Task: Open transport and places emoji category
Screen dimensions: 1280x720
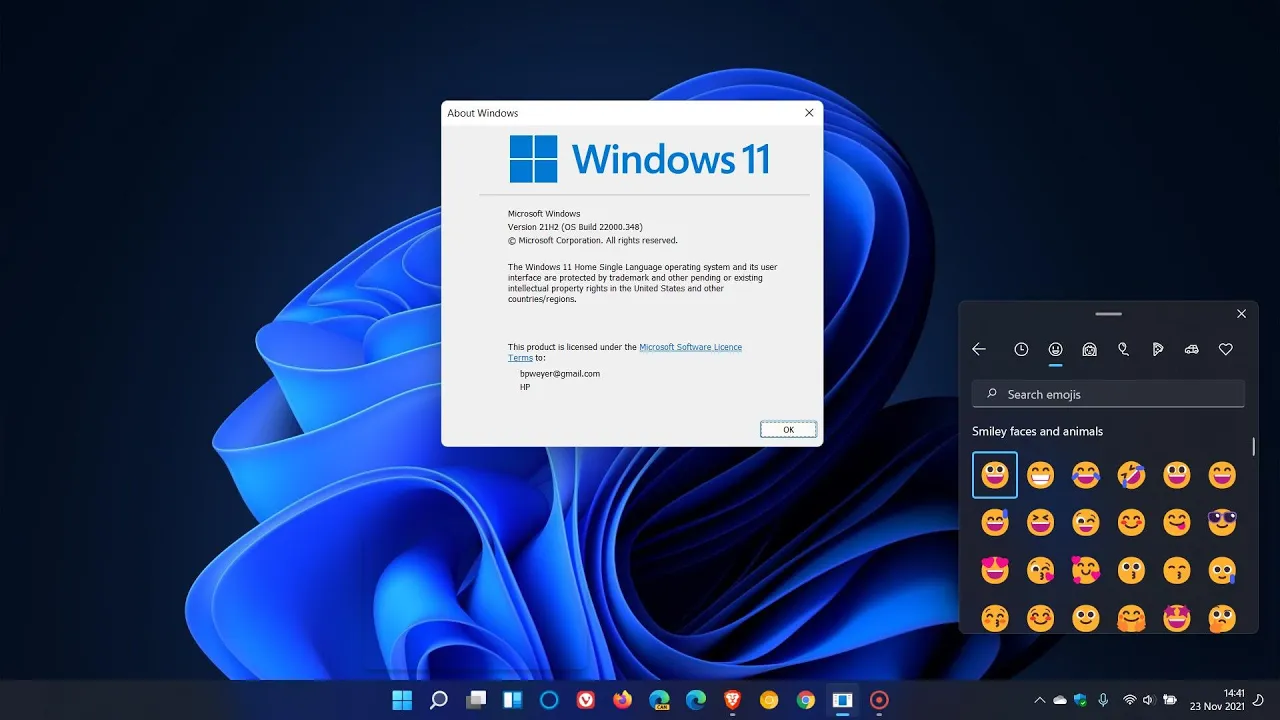Action: coord(1191,349)
